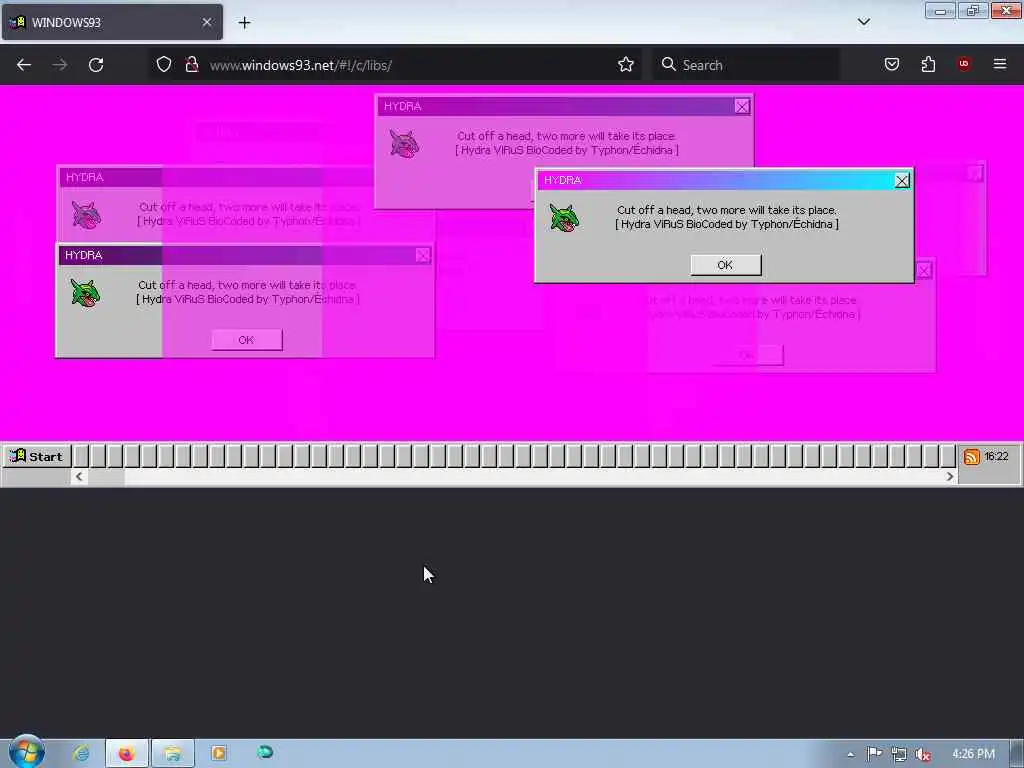
Task: Show hidden system tray icons
Action: coord(850,754)
